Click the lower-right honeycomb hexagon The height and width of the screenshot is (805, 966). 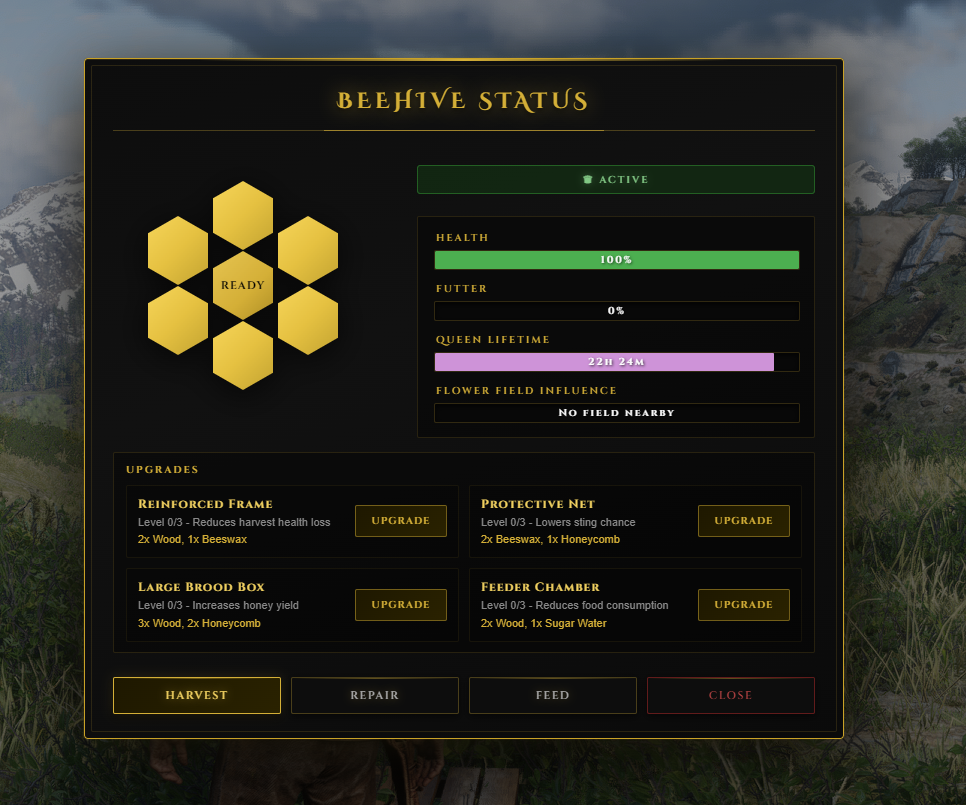pyautogui.click(x=308, y=320)
